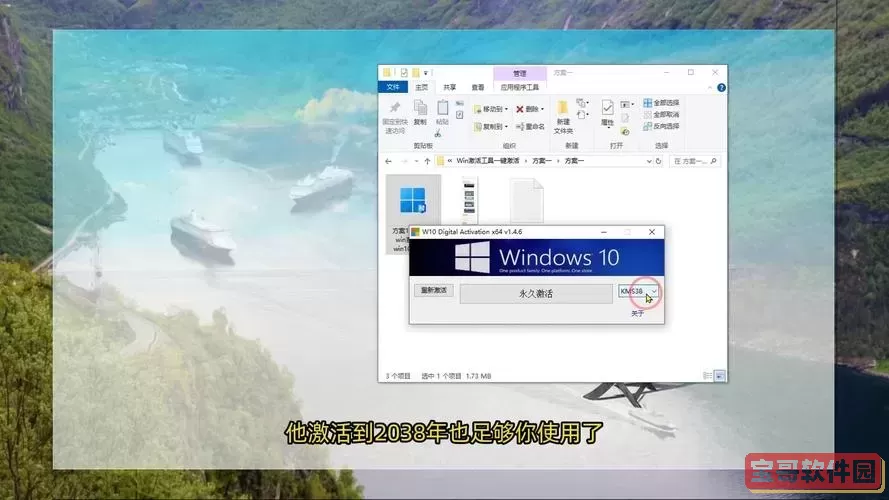
Task: Click the 重新激活 (re-activate) button
Action: pyautogui.click(x=434, y=290)
